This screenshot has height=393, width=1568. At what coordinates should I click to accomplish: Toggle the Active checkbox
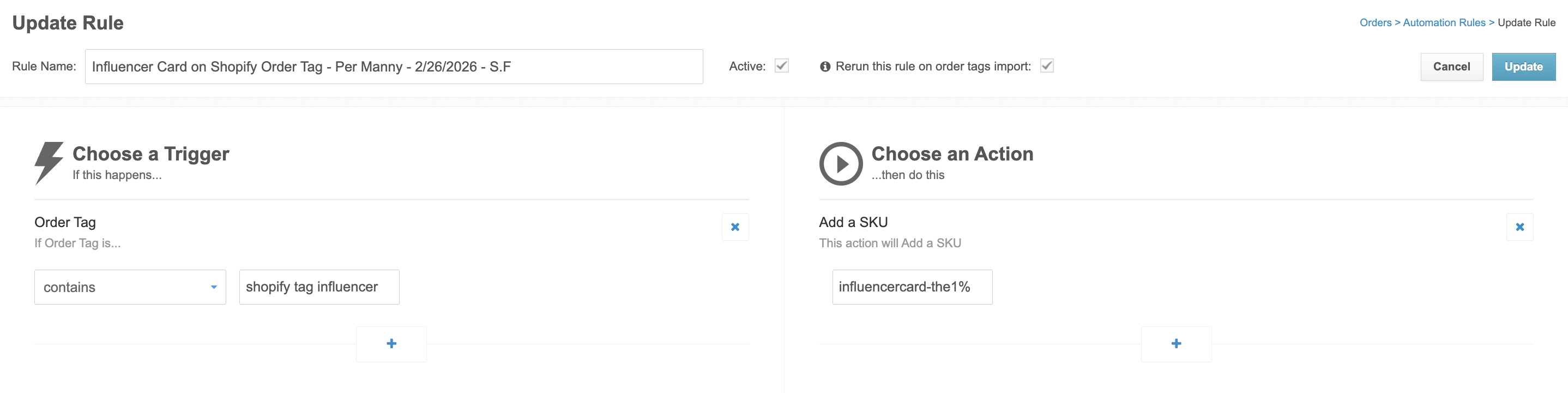click(x=782, y=66)
